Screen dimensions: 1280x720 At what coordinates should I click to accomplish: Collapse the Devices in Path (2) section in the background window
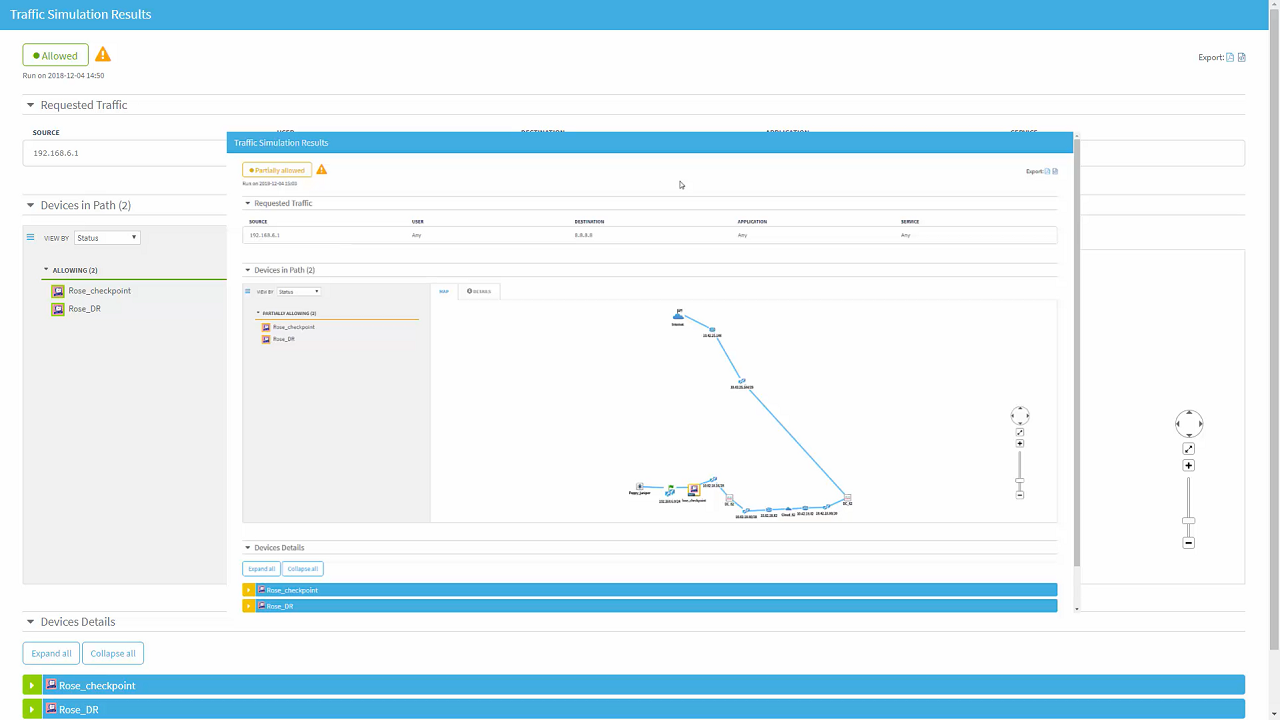[30, 205]
